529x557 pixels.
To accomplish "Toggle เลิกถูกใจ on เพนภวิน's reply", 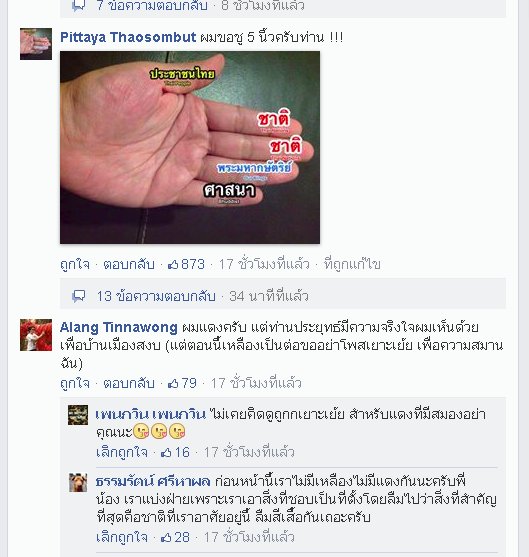I will (x=122, y=452).
